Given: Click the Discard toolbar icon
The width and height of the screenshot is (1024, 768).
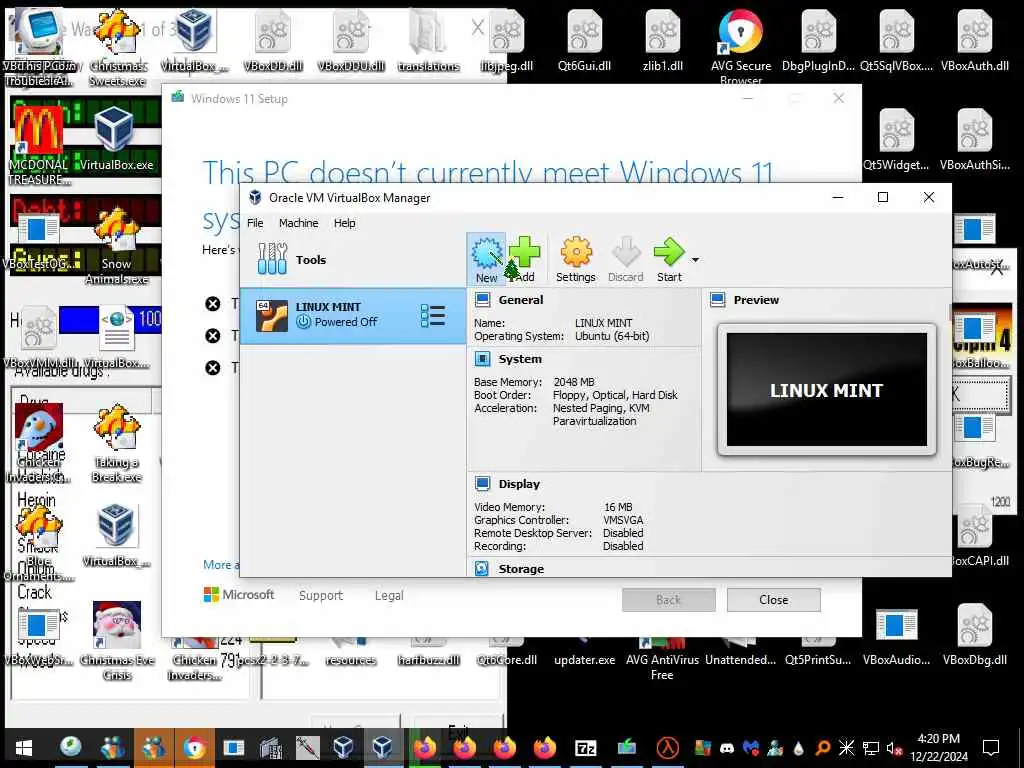Looking at the screenshot, I should 626,259.
